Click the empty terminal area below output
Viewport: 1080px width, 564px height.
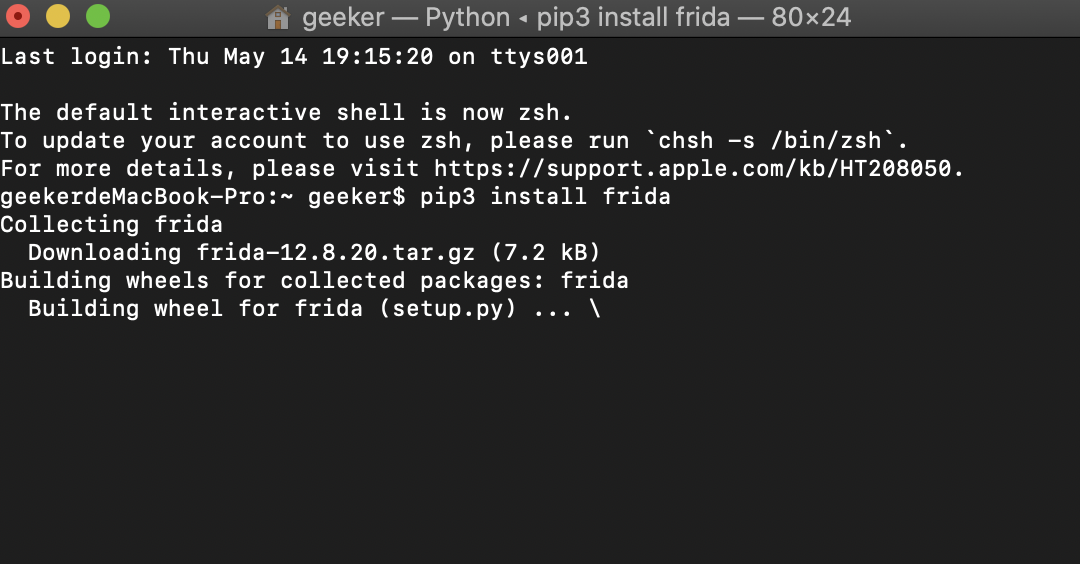[540, 441]
